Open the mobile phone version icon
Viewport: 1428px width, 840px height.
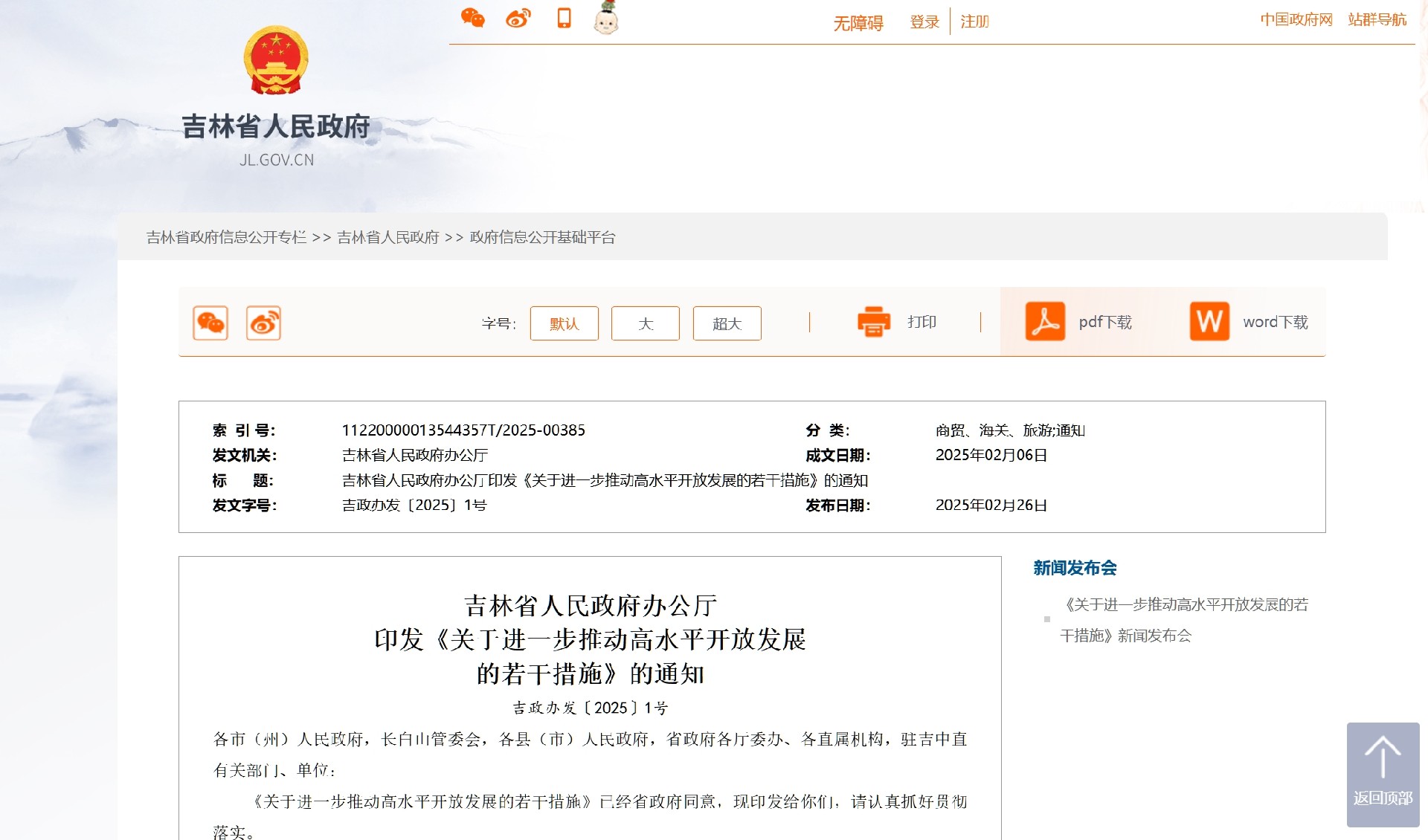[564, 19]
